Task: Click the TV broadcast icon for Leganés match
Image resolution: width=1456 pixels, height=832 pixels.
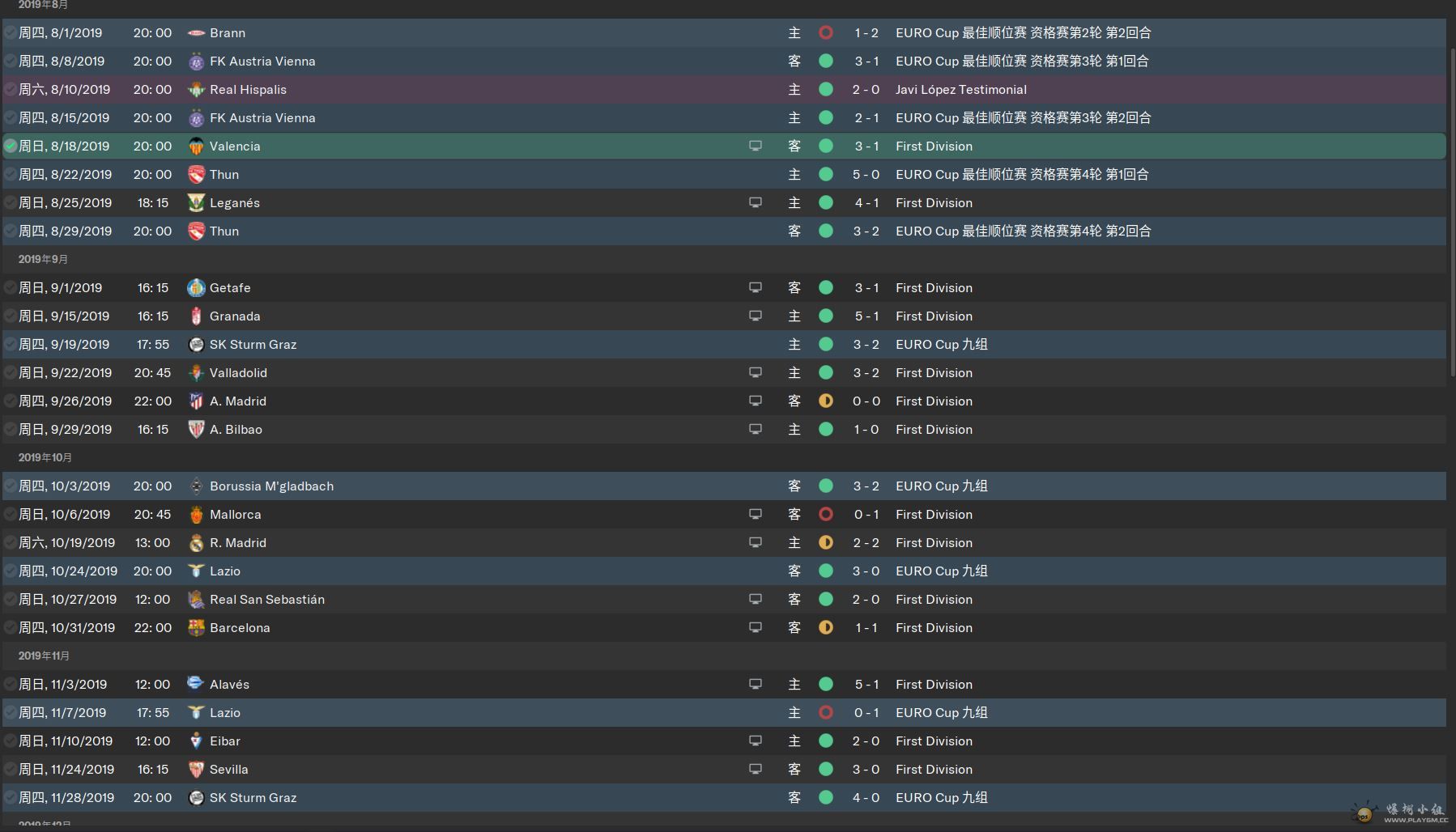Action: (x=756, y=203)
